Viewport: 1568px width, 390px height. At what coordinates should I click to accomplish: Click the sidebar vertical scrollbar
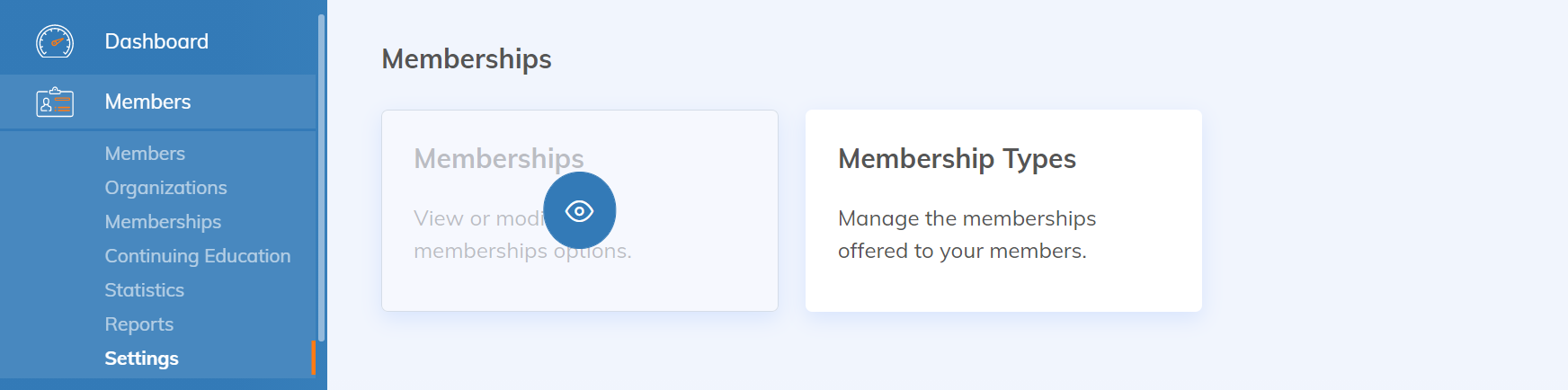tap(321, 180)
